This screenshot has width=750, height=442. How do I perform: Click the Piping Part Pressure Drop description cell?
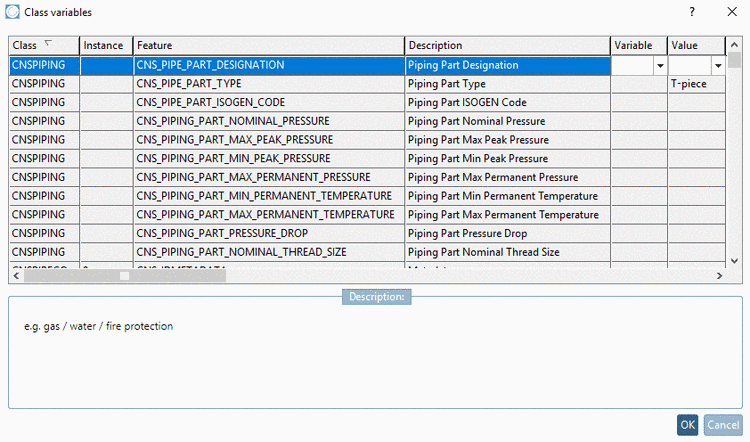(507, 233)
